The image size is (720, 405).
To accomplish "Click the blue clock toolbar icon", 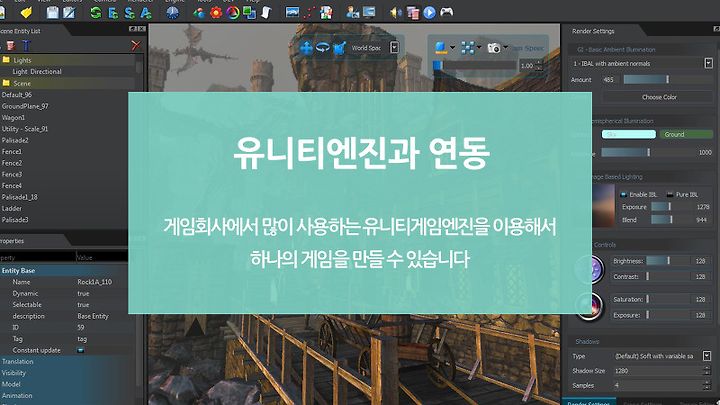I will click(x=172, y=12).
